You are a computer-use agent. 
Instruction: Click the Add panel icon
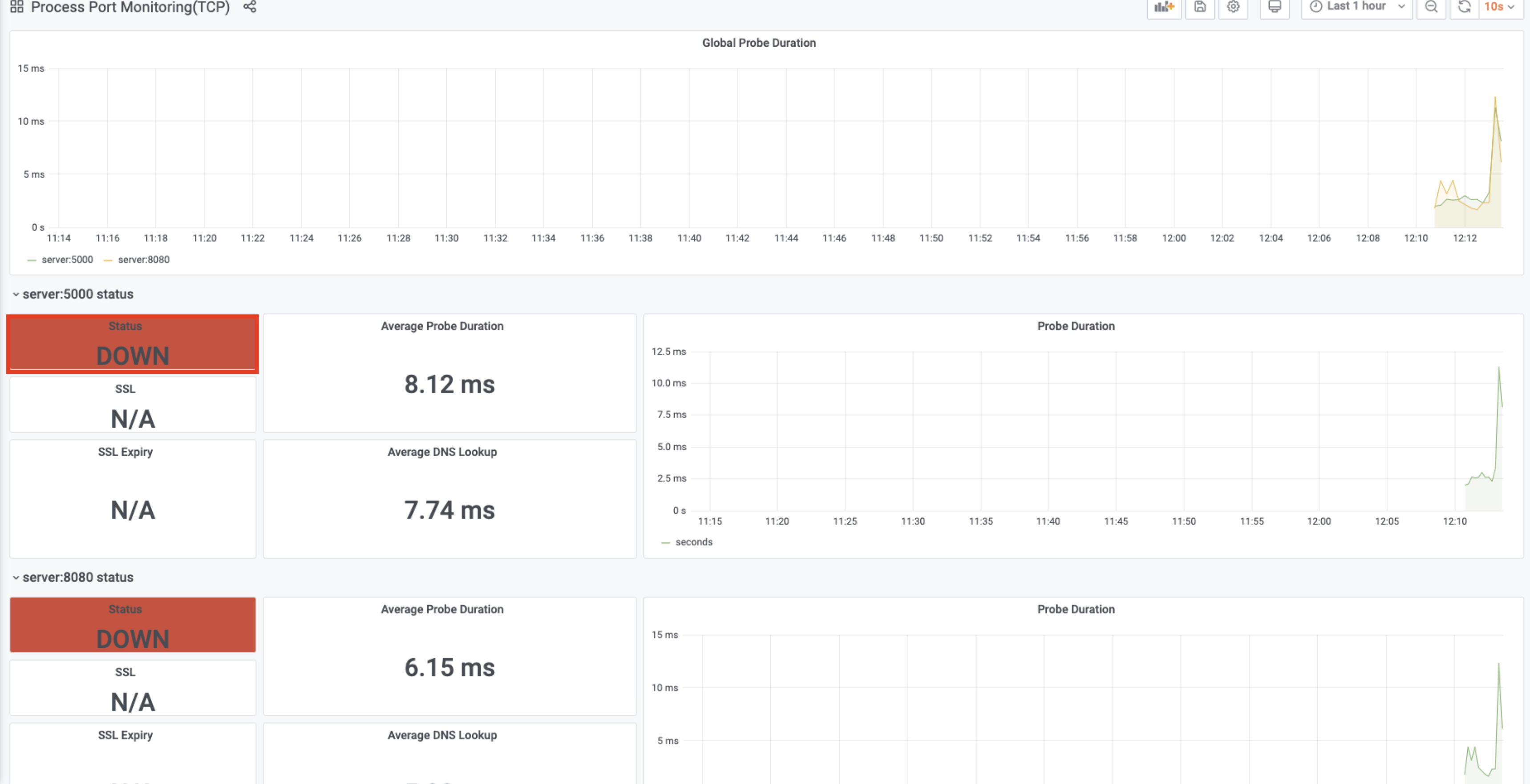pyautogui.click(x=1164, y=7)
